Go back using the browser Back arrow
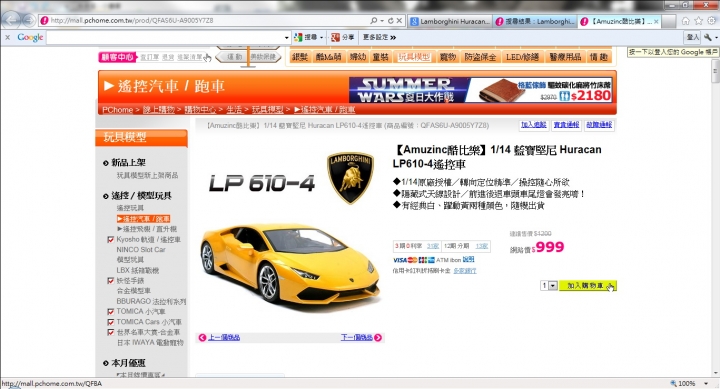 tap(11, 20)
